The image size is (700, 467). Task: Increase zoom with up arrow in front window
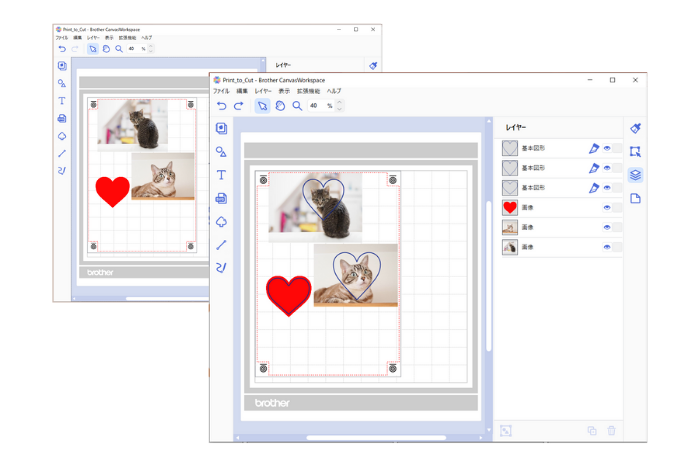point(340,102)
